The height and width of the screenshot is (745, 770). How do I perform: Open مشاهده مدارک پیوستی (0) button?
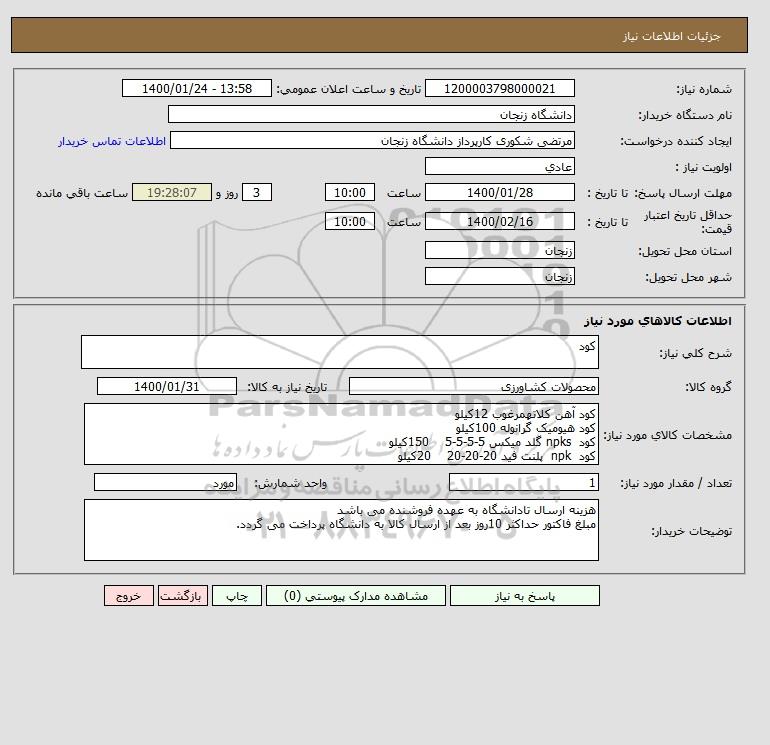(356, 596)
